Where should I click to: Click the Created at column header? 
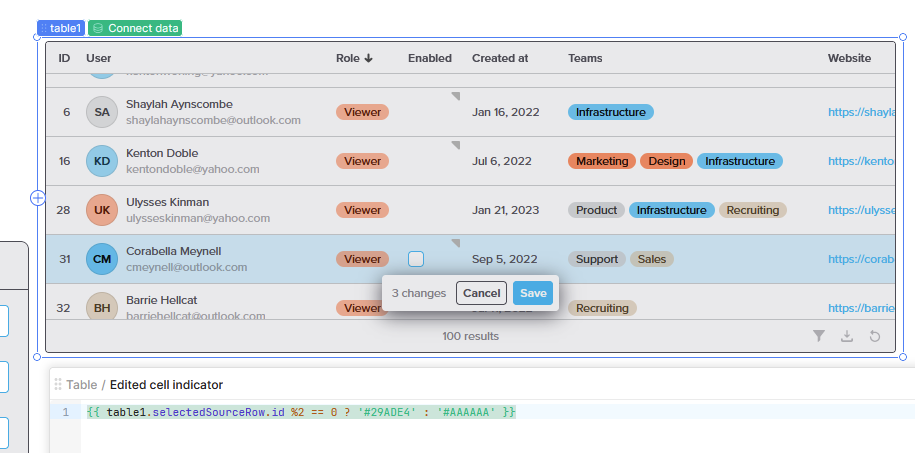pos(500,58)
